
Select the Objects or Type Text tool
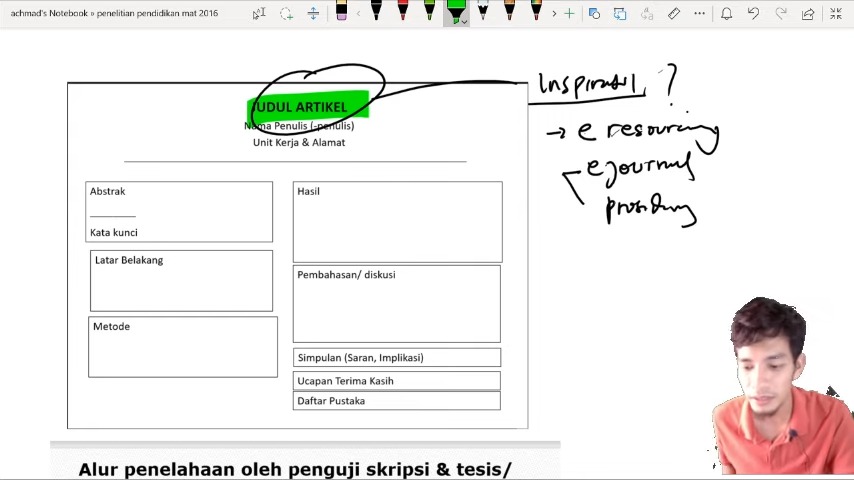(259, 13)
